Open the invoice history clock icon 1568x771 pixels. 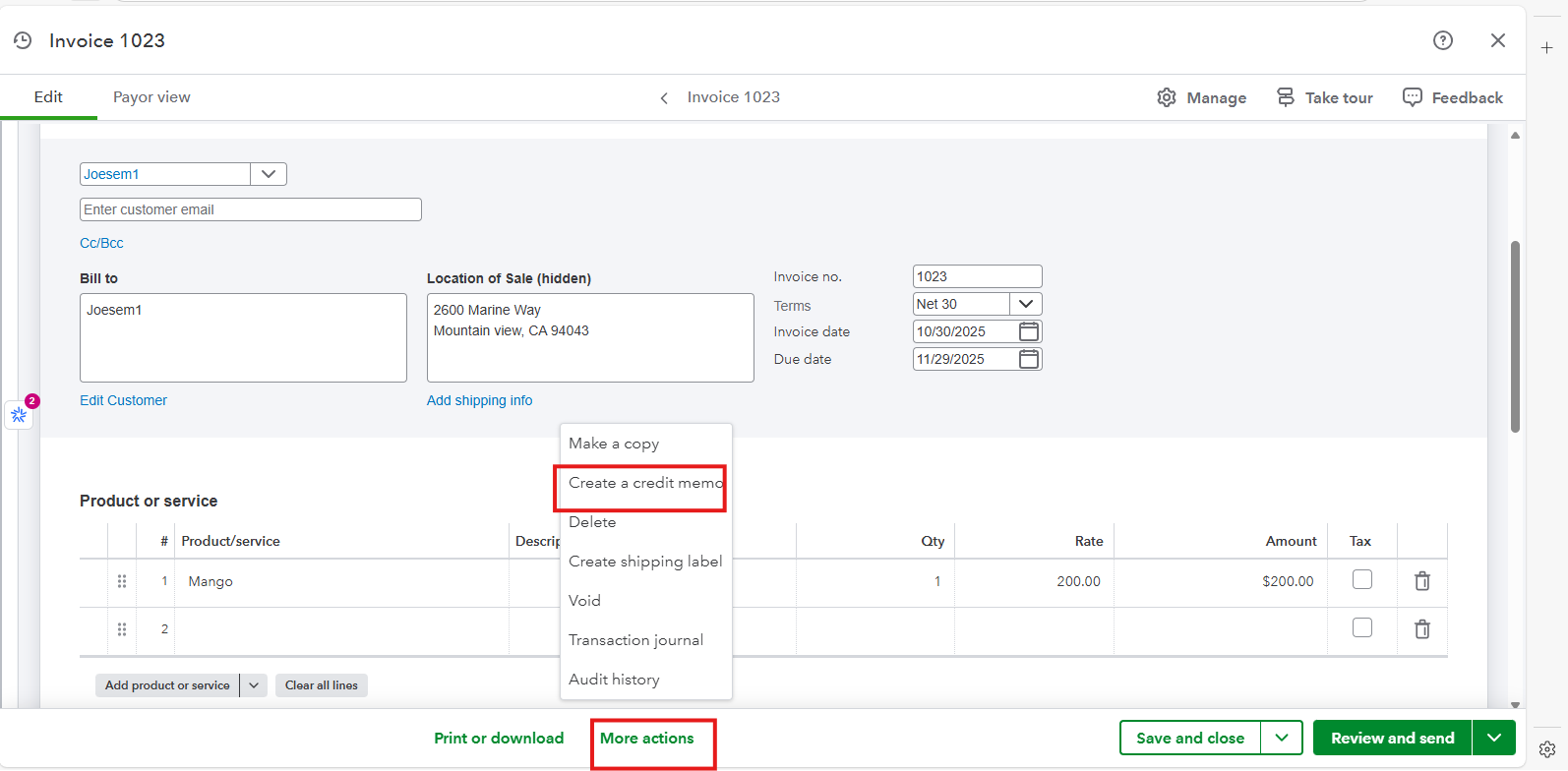click(23, 40)
